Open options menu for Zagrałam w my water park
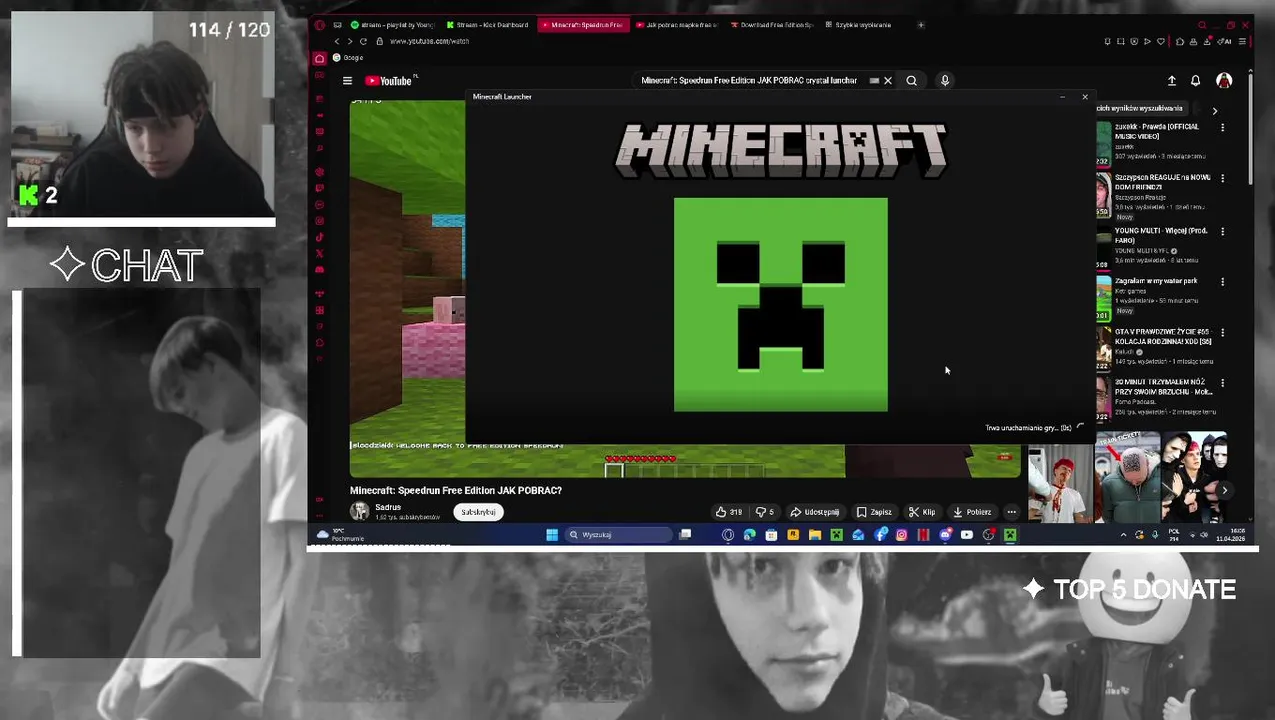1275x720 pixels. click(1222, 282)
